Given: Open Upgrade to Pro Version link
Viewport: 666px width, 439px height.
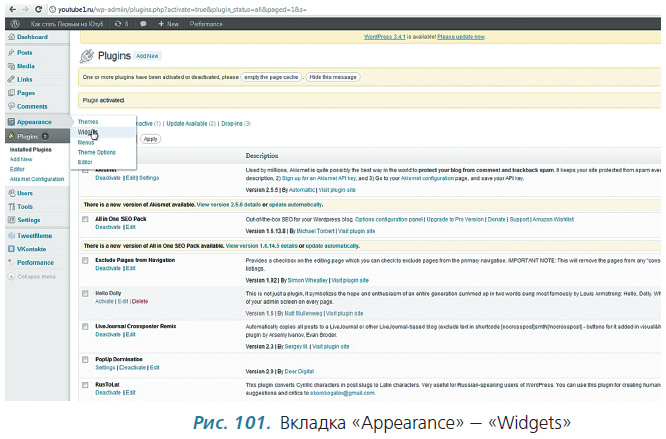Looking at the screenshot, I should point(455,220).
